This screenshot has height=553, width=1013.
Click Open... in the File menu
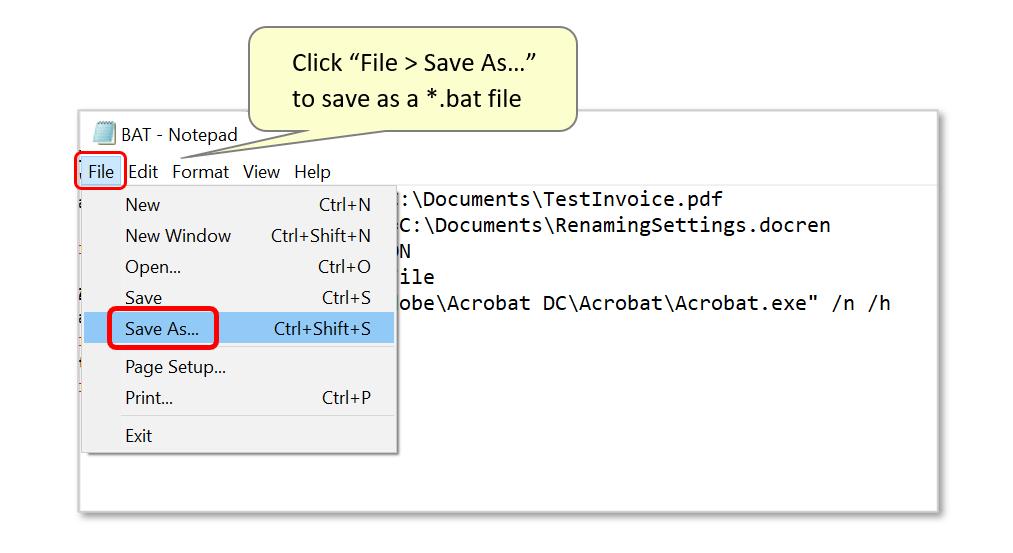pos(153,267)
